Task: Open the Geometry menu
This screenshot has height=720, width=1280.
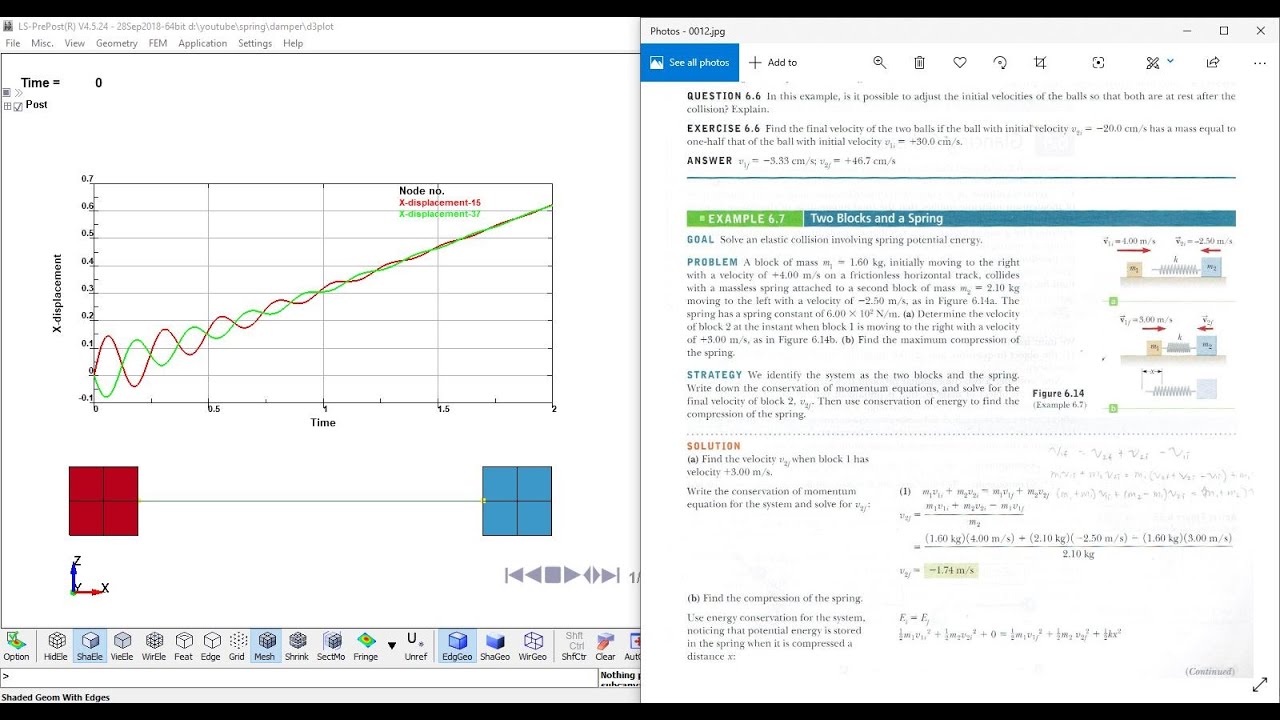Action: [x=117, y=43]
